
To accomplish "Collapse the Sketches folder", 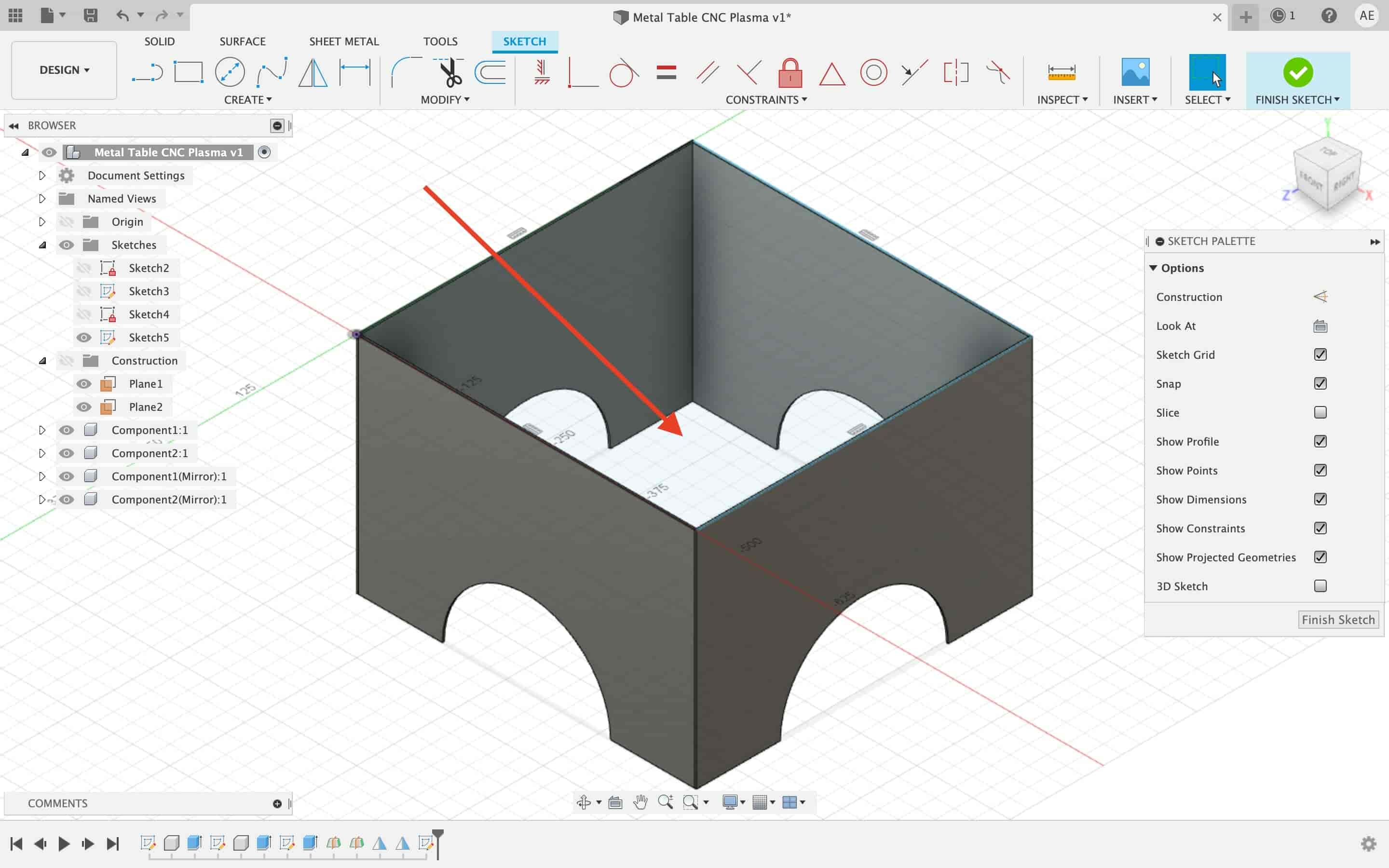I will pos(42,245).
